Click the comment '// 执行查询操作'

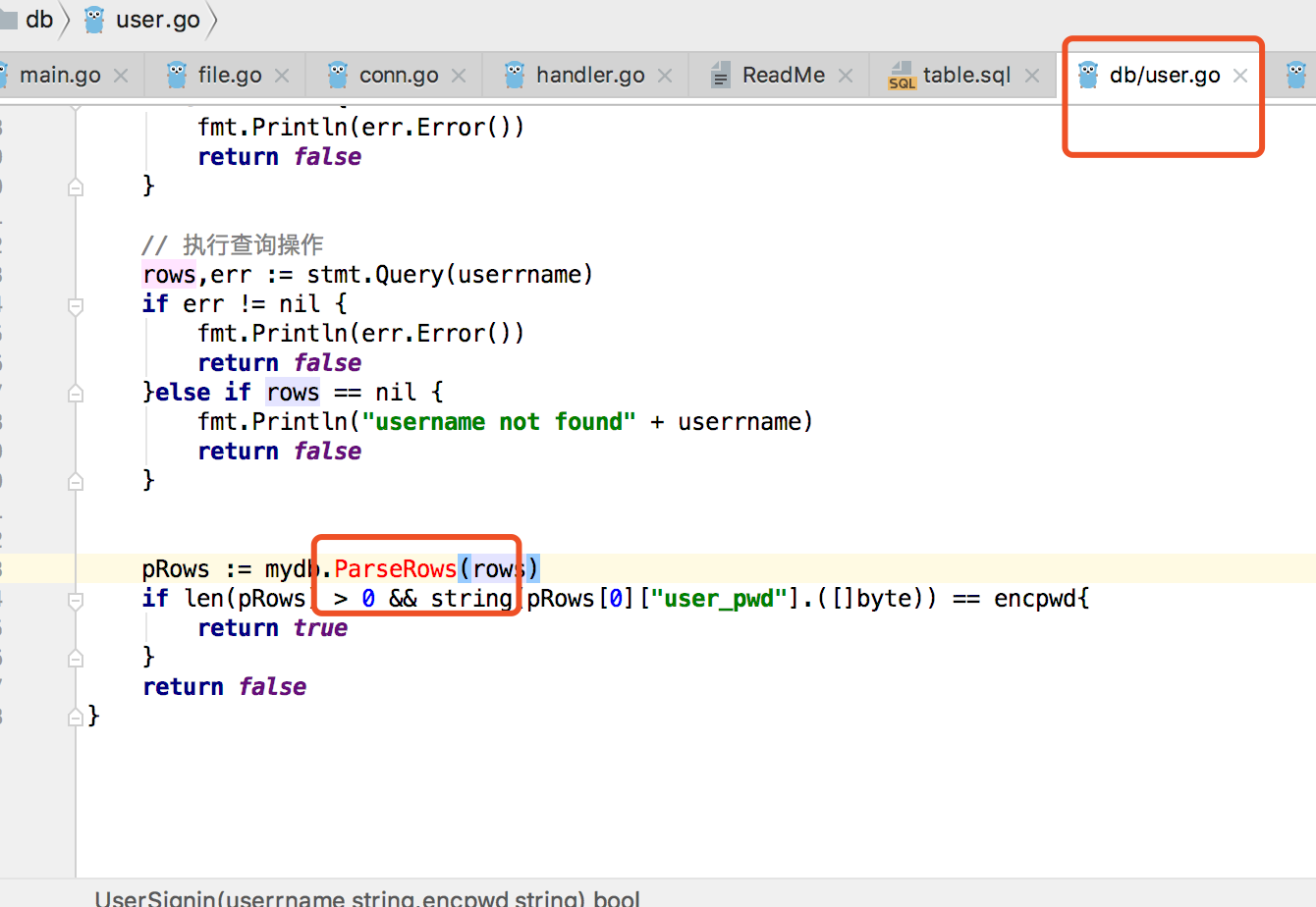pos(233,244)
